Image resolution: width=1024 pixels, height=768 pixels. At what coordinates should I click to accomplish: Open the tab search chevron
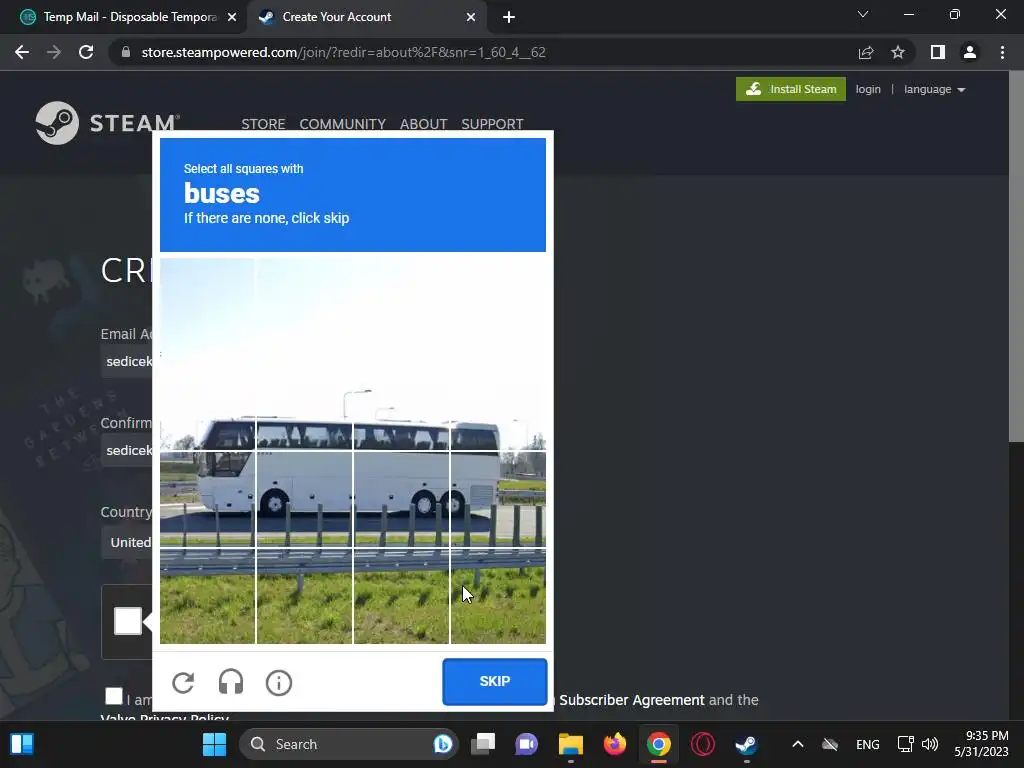click(x=863, y=14)
